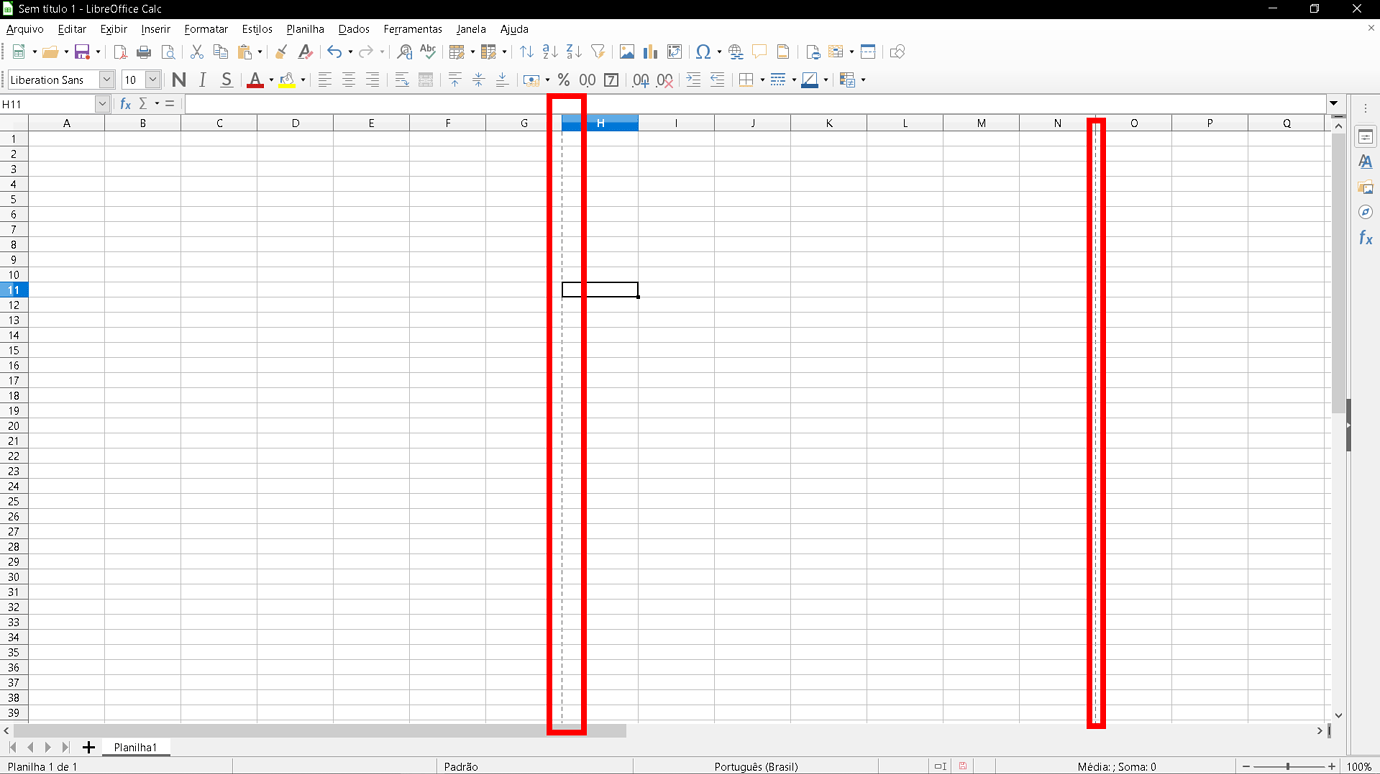Open the font name dropdown
The width and height of the screenshot is (1380, 774).
pyautogui.click(x=104, y=79)
